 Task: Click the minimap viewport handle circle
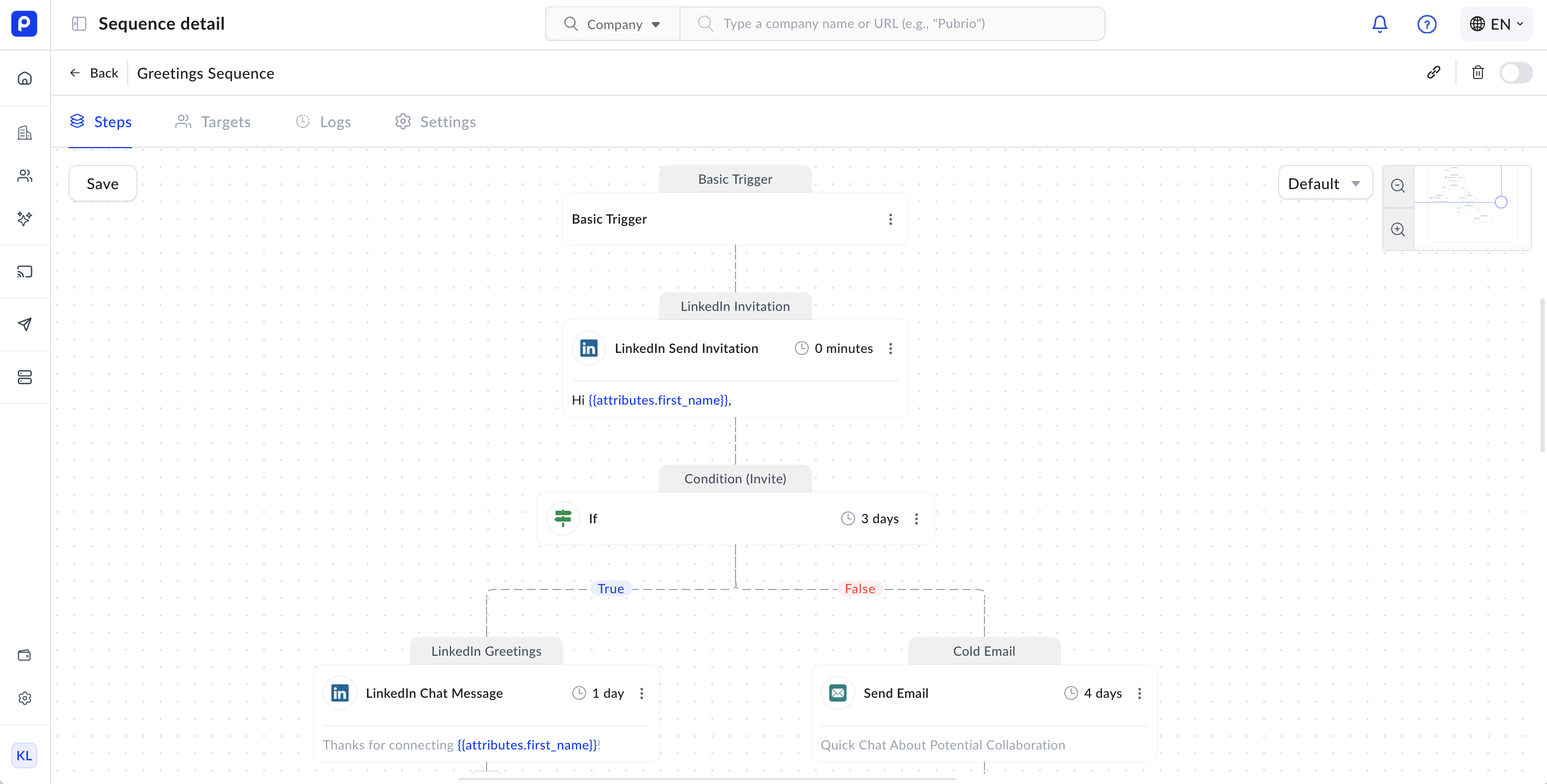1501,203
